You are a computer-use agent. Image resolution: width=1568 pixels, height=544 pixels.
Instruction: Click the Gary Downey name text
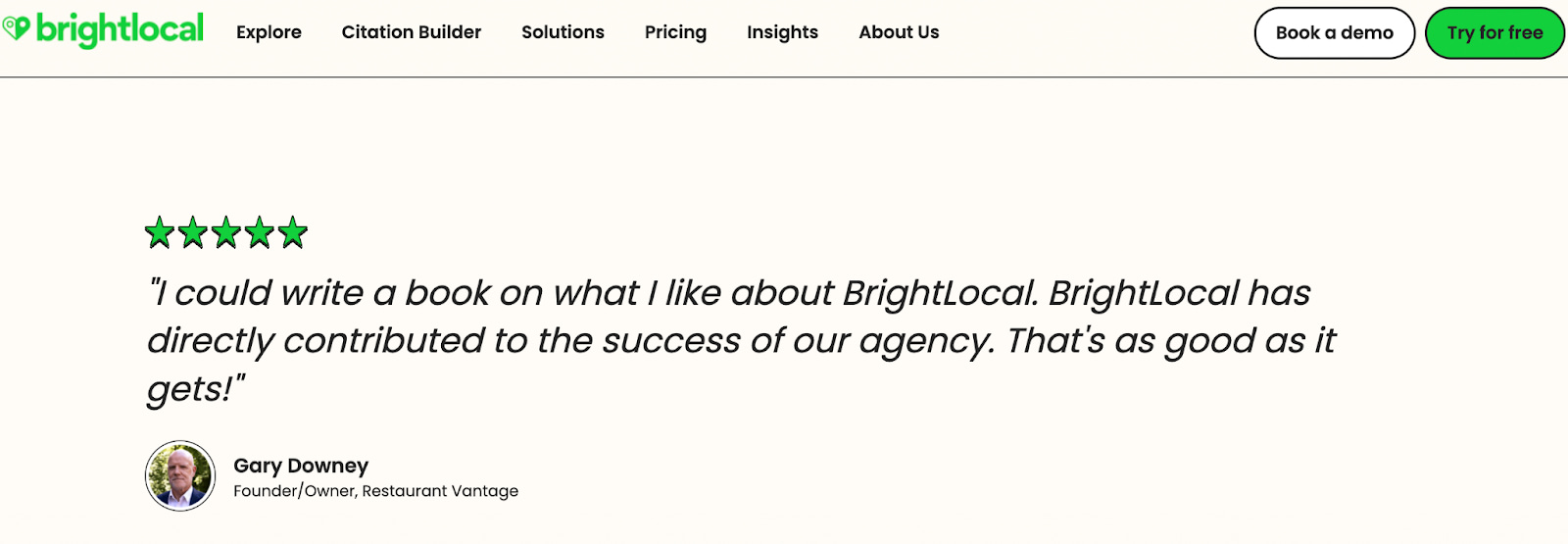pyautogui.click(x=301, y=466)
